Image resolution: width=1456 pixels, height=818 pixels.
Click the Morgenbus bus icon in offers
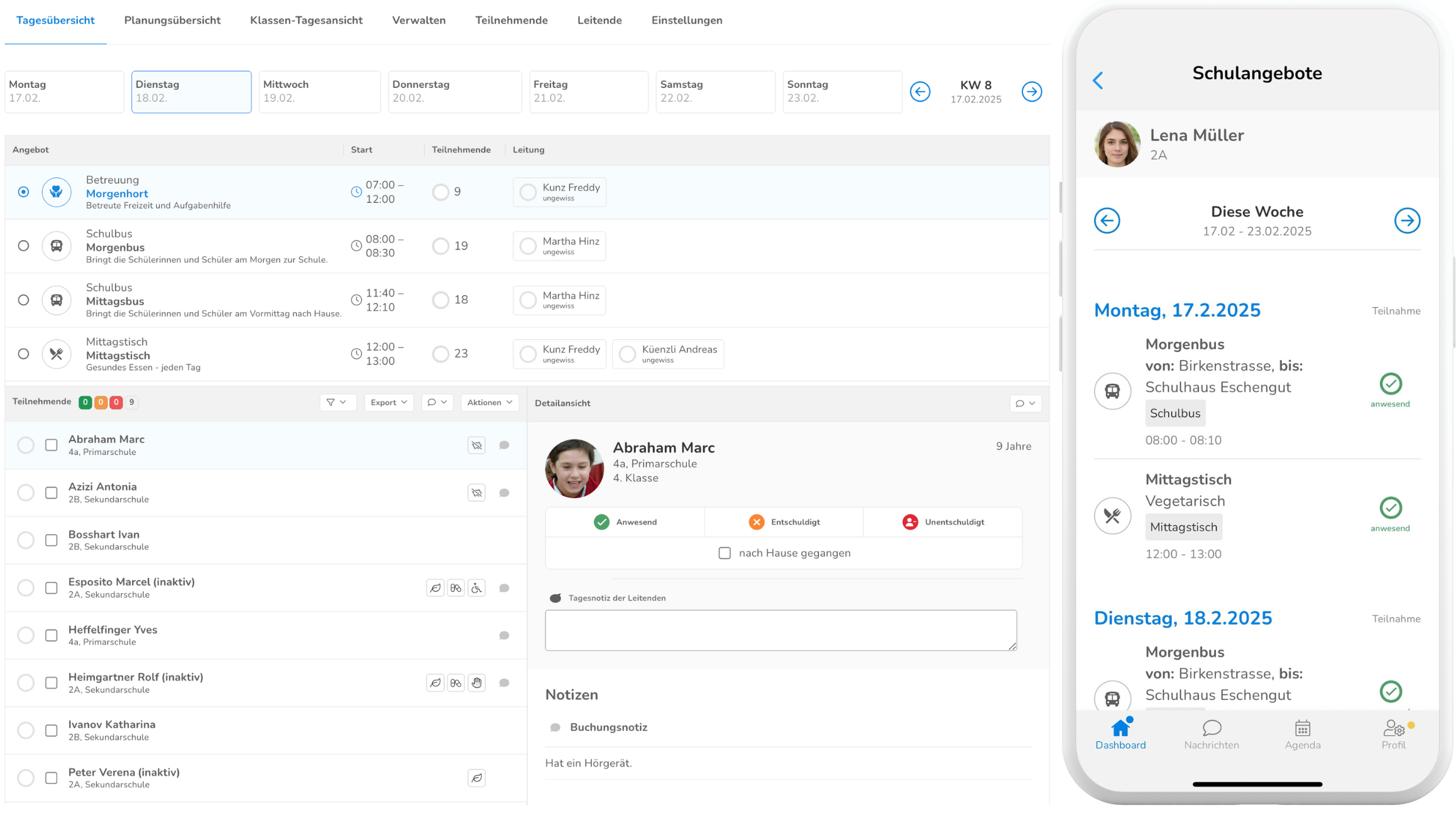(57, 246)
